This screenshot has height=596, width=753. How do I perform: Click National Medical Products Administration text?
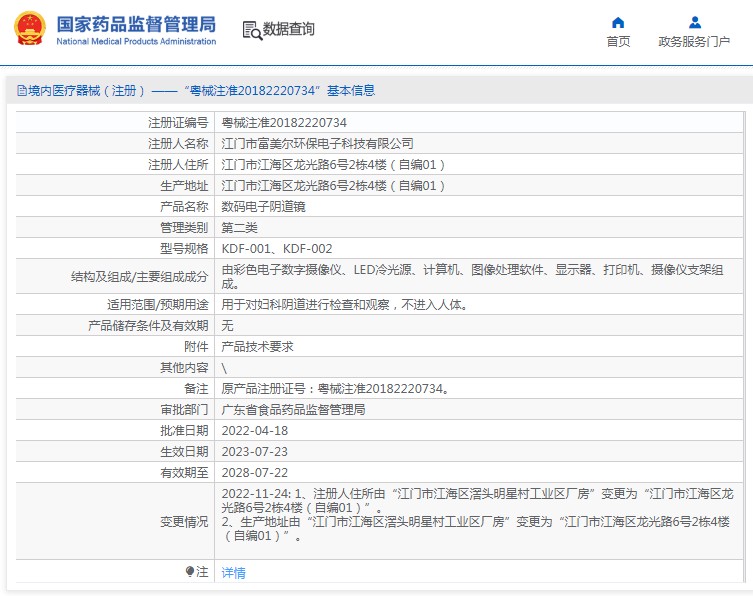coord(136,41)
